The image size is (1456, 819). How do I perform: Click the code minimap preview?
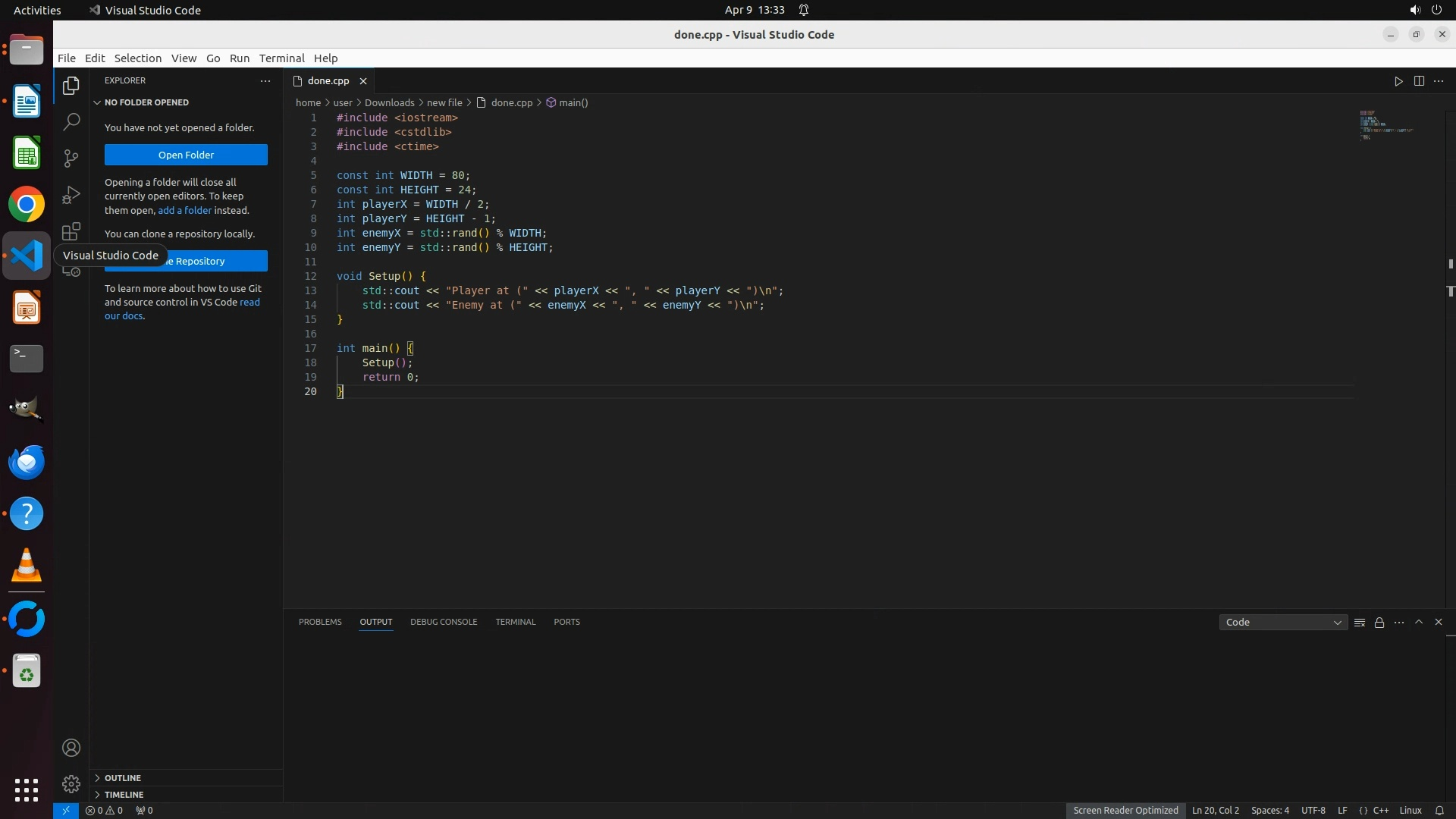coord(1386,125)
